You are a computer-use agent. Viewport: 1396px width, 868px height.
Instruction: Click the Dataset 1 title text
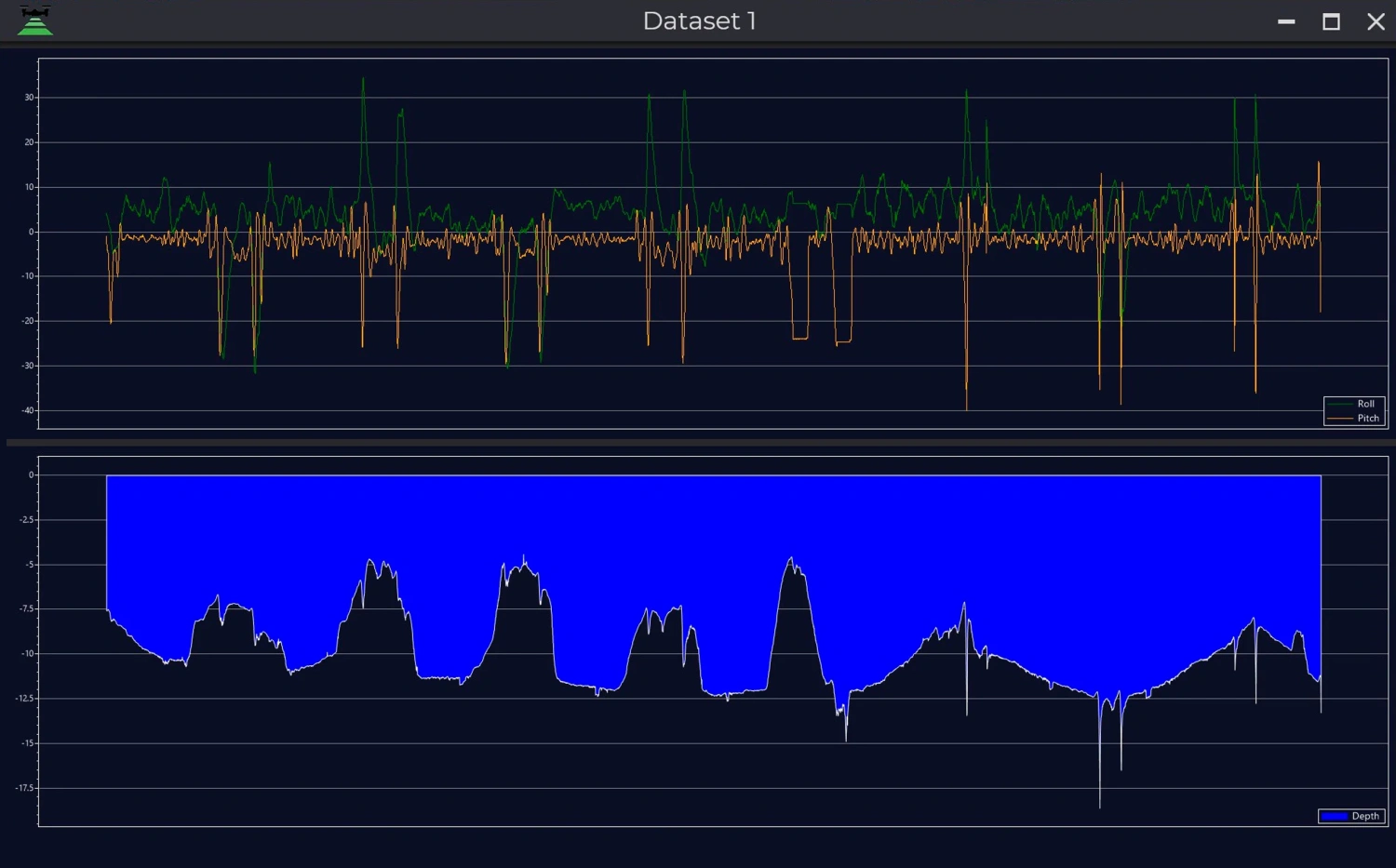699,21
